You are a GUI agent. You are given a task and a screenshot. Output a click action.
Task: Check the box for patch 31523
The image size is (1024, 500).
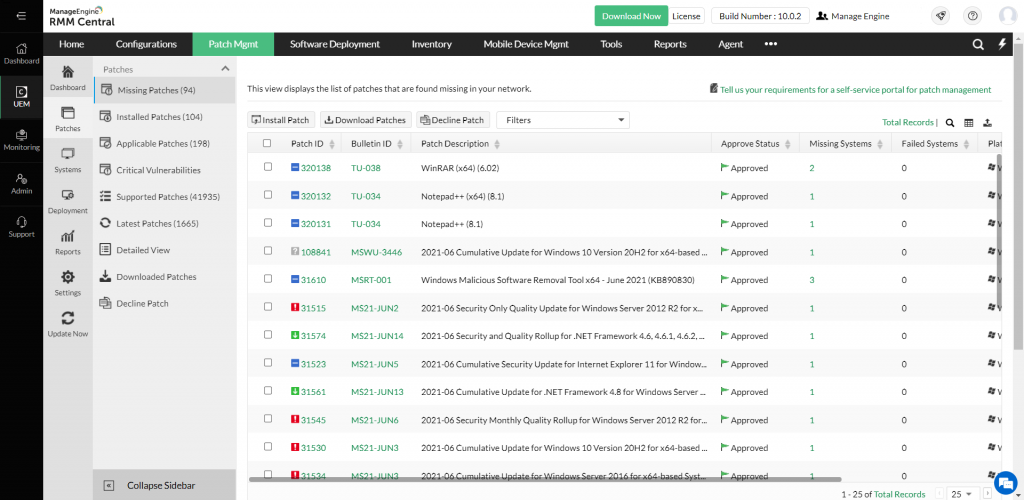click(268, 362)
